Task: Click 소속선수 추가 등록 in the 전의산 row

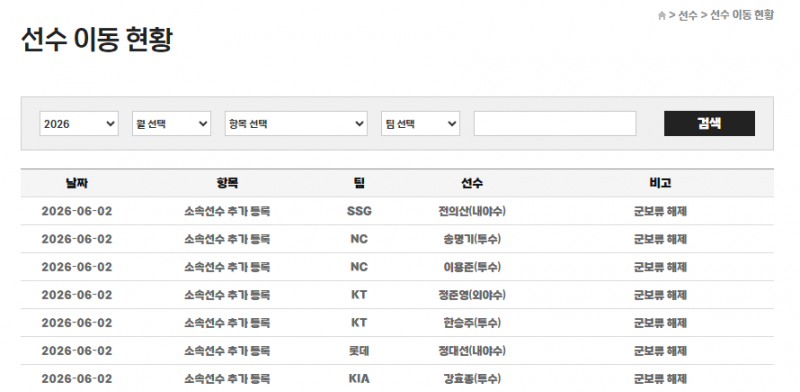Action: 227,211
